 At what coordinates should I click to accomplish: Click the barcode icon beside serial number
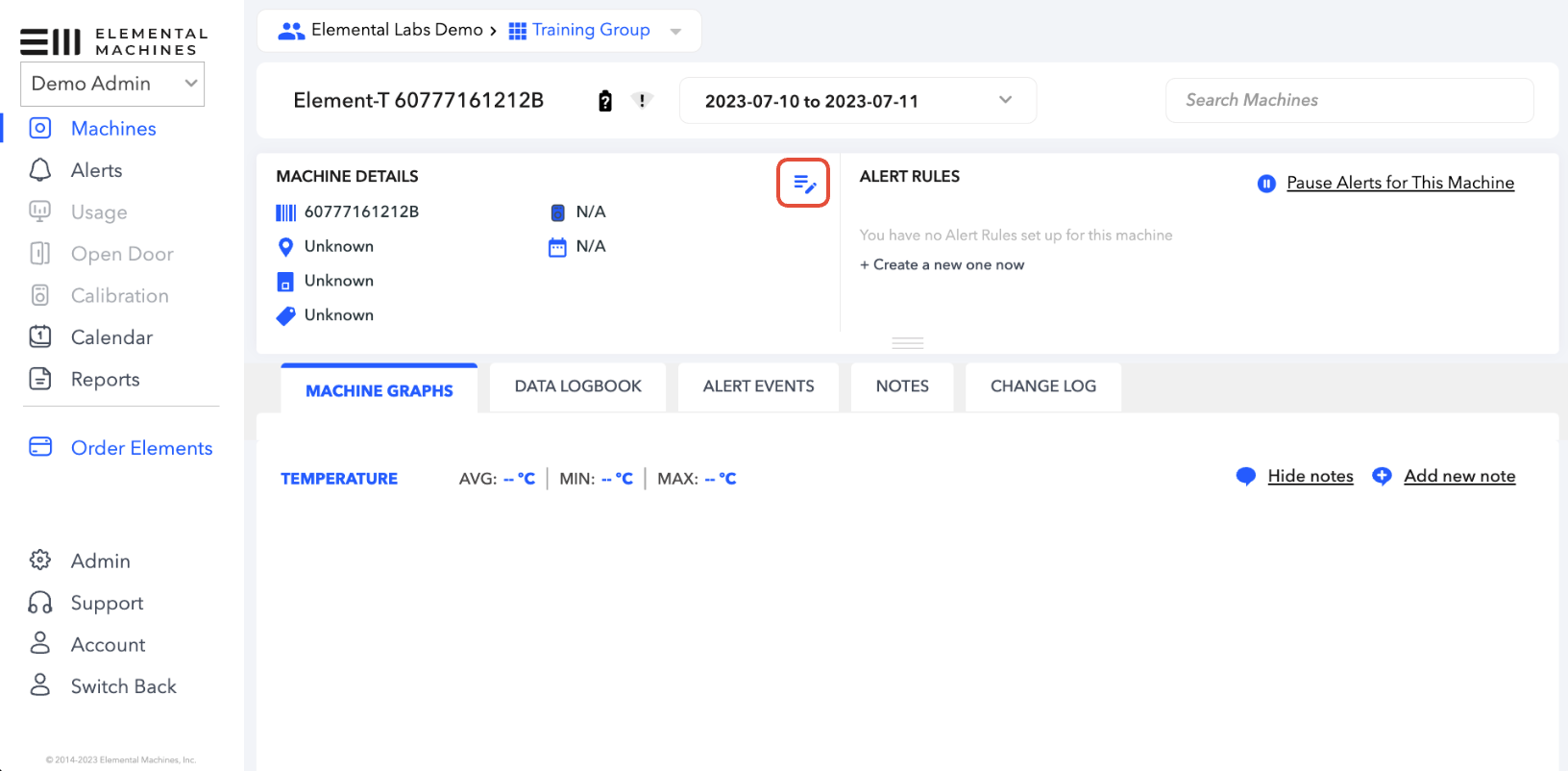286,212
